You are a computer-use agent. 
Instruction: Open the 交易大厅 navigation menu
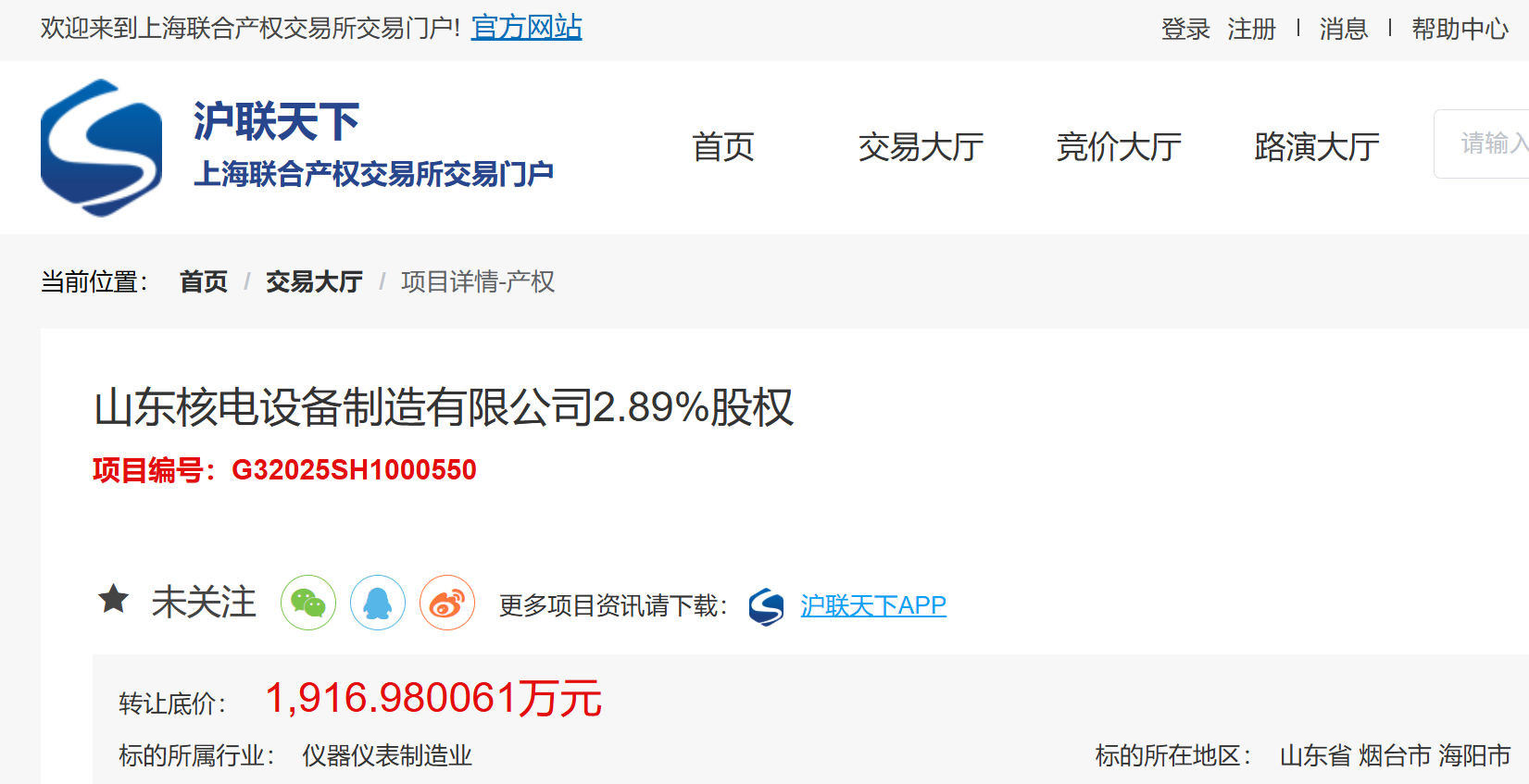921,147
